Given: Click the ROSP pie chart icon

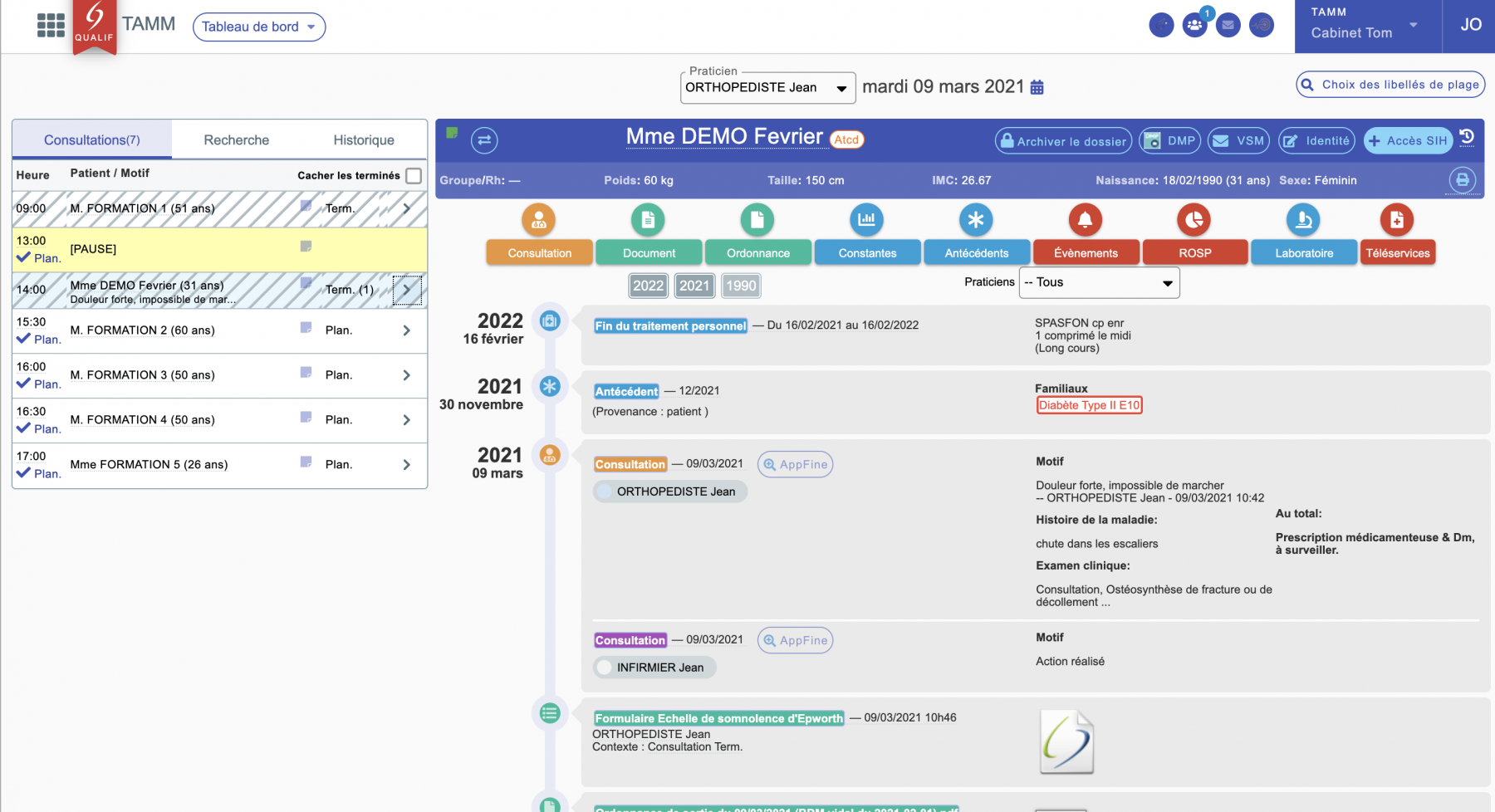Looking at the screenshot, I should 1194,220.
